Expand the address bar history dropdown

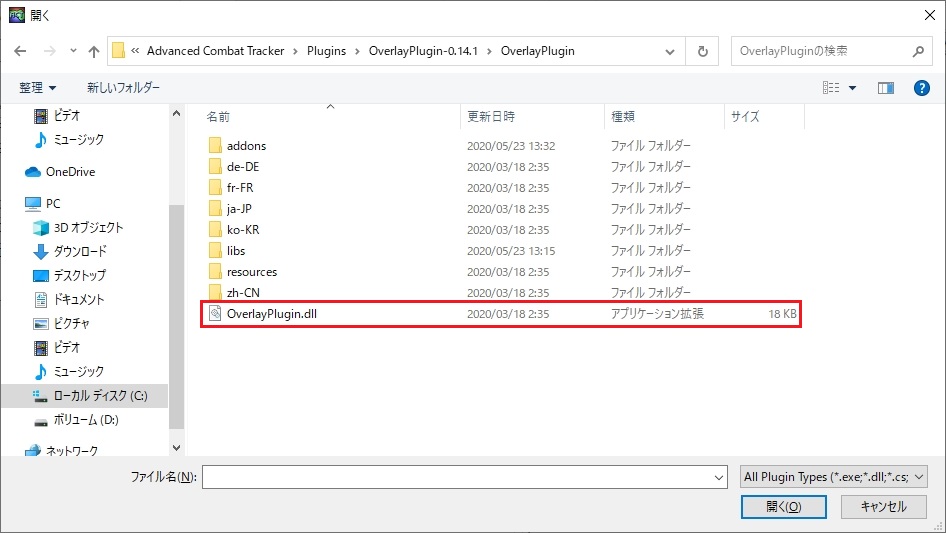click(670, 51)
